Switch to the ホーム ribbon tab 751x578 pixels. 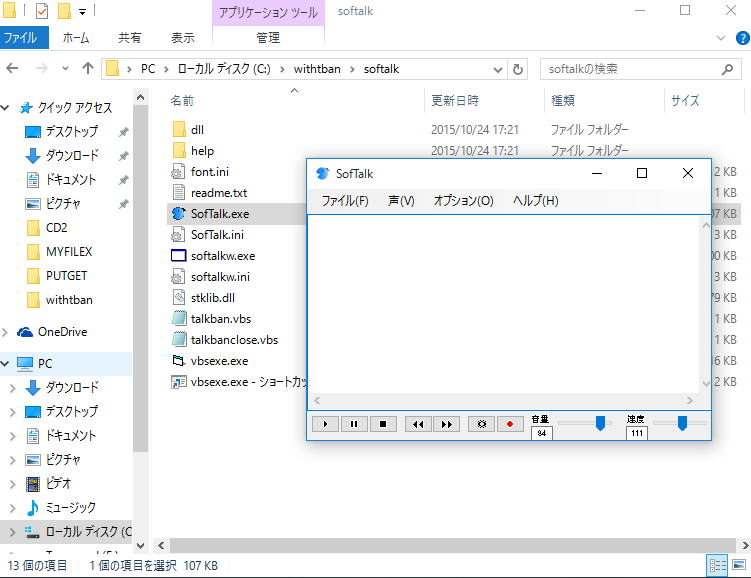(76, 38)
